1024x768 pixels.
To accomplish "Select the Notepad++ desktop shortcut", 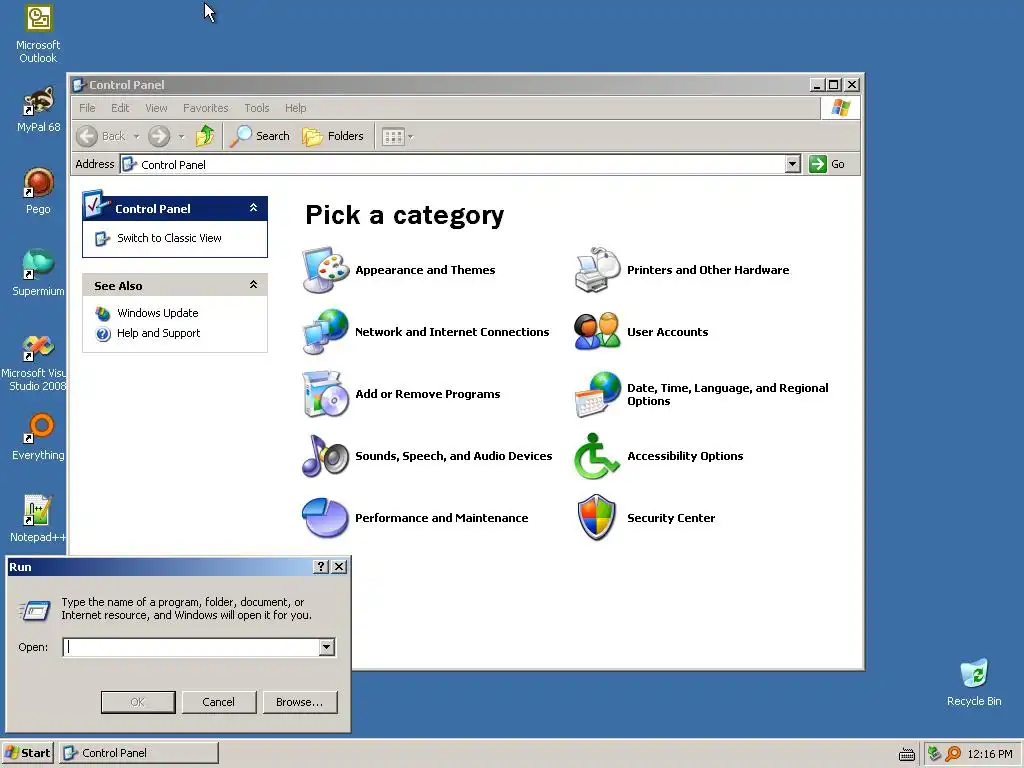I will point(38,519).
